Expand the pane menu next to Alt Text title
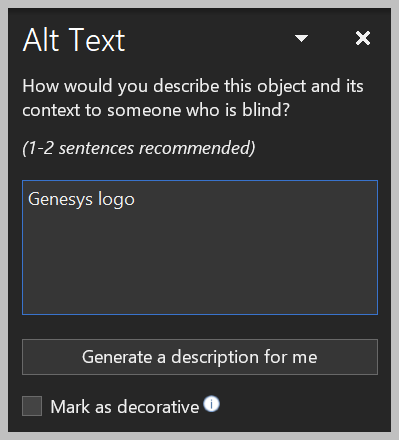 pos(301,38)
